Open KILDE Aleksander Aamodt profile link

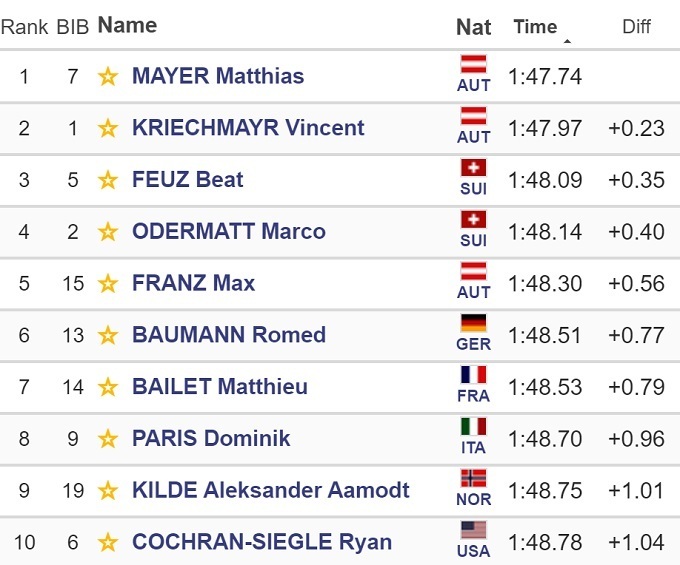pyautogui.click(x=270, y=491)
